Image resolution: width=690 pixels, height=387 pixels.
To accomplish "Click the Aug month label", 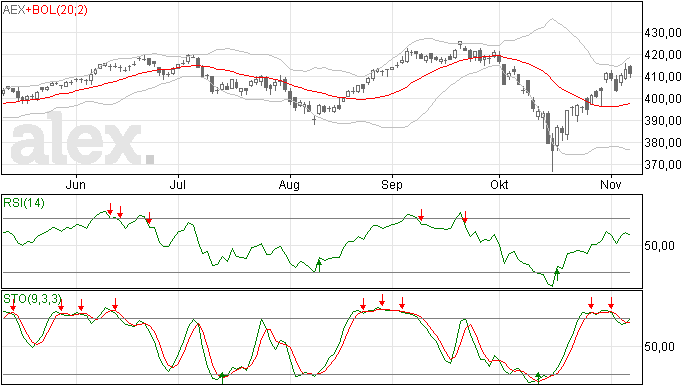I will pos(289,185).
